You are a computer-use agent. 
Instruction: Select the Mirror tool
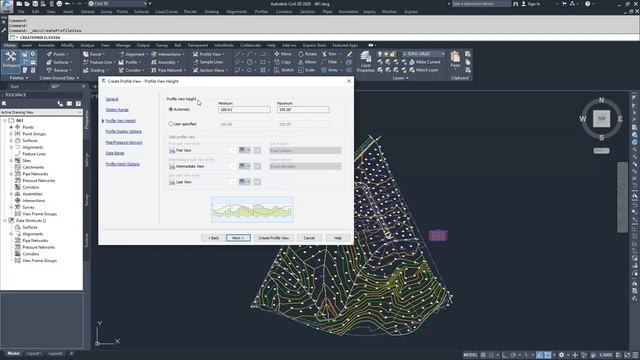point(307,62)
